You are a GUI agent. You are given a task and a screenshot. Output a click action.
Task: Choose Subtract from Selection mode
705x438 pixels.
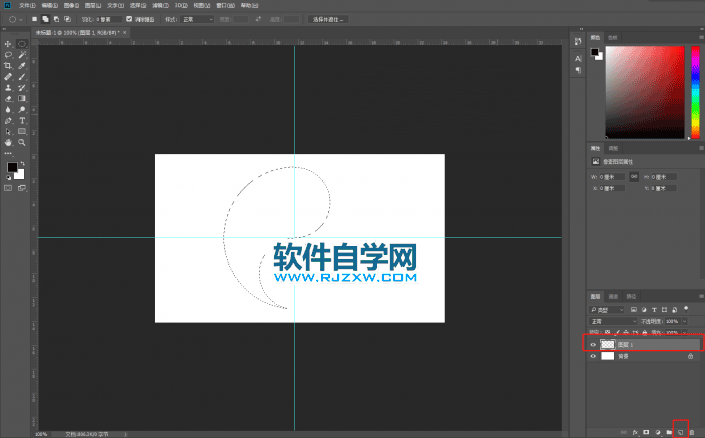[x=56, y=19]
